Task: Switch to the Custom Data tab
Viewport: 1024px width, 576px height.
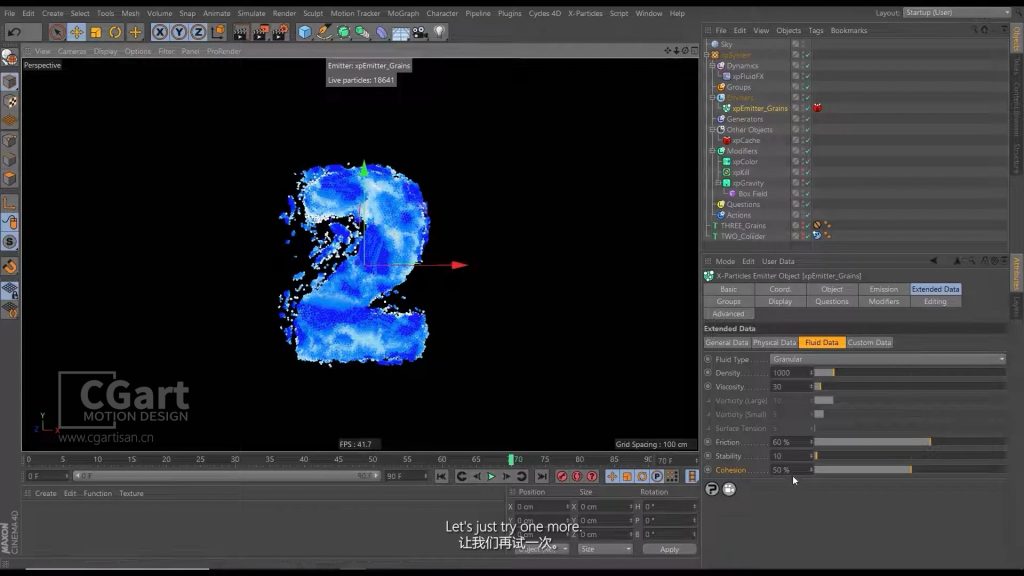Action: (869, 342)
